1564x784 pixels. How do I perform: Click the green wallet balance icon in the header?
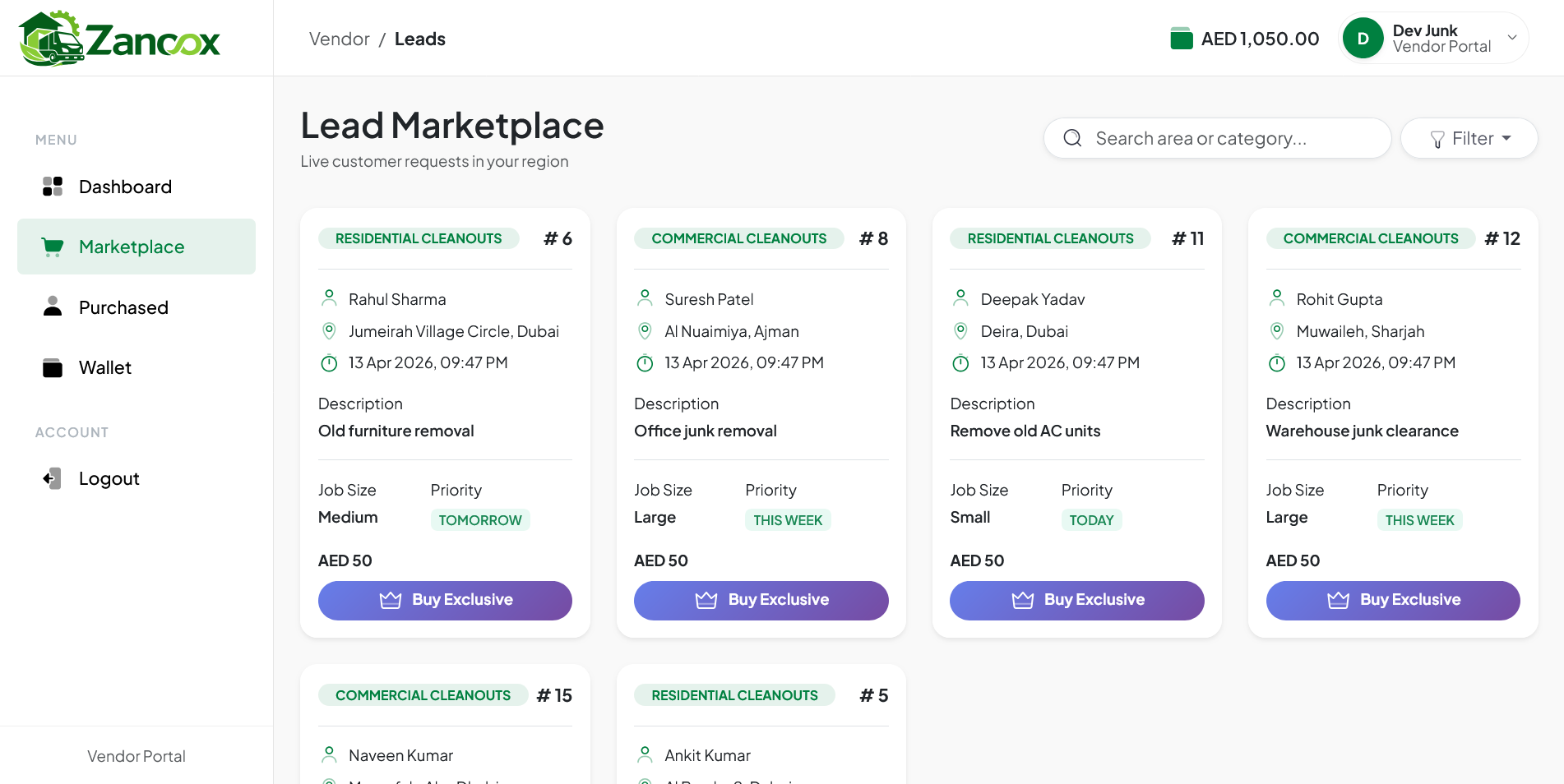(x=1182, y=39)
